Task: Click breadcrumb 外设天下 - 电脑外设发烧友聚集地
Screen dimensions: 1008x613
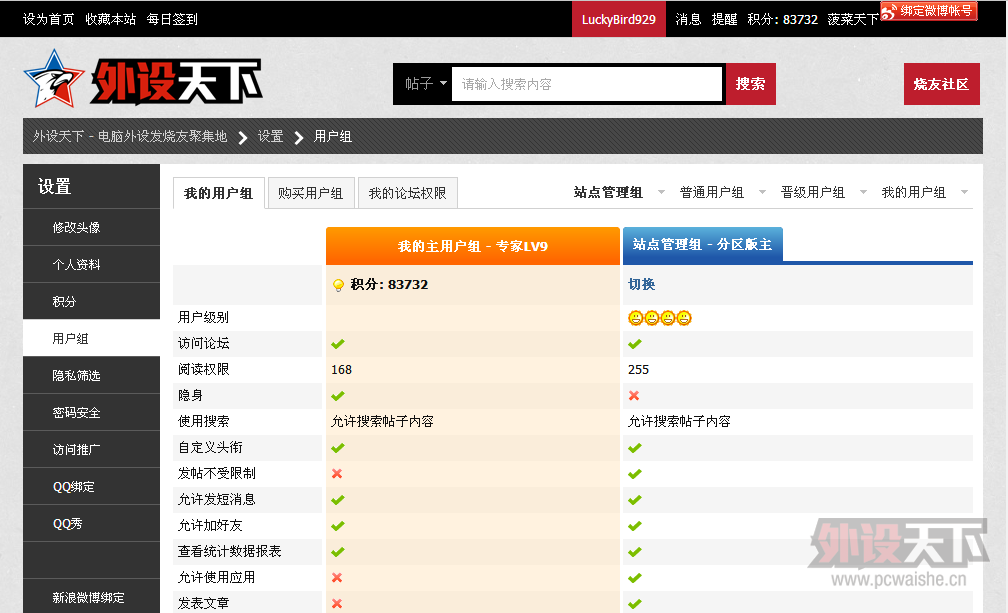Action: coord(130,136)
